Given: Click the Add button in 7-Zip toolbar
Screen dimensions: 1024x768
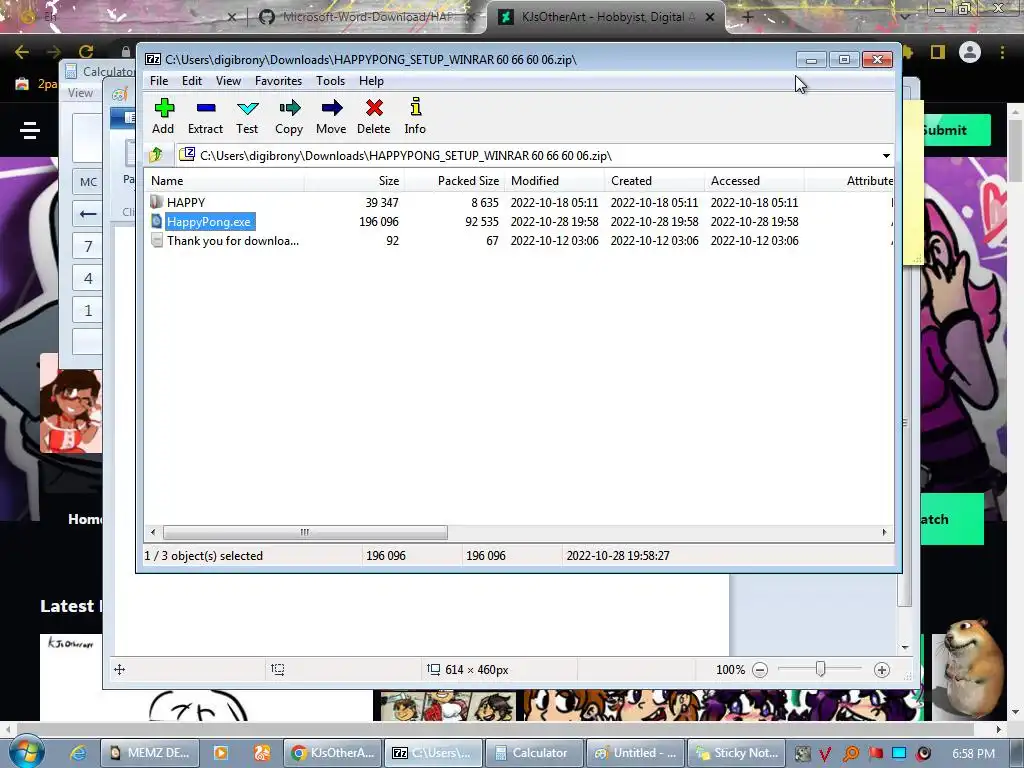Looking at the screenshot, I should (x=163, y=117).
